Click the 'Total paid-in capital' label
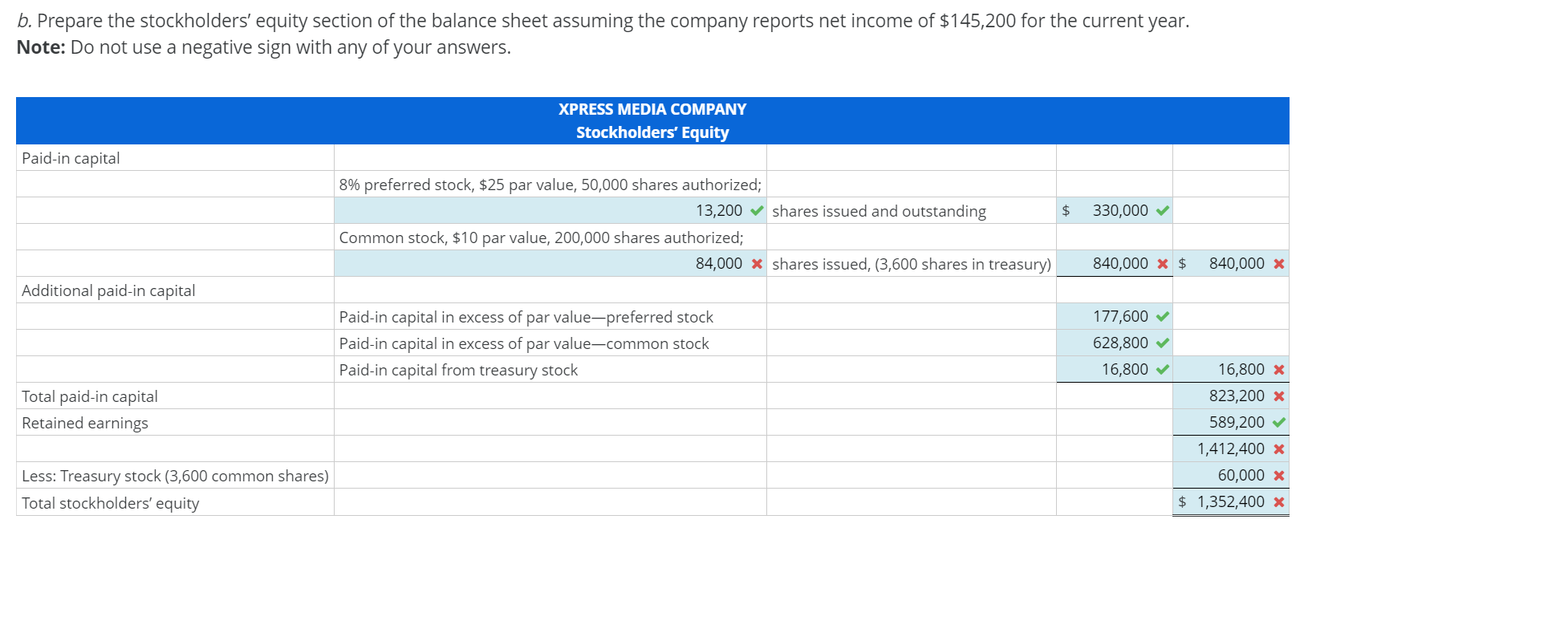 [x=90, y=396]
